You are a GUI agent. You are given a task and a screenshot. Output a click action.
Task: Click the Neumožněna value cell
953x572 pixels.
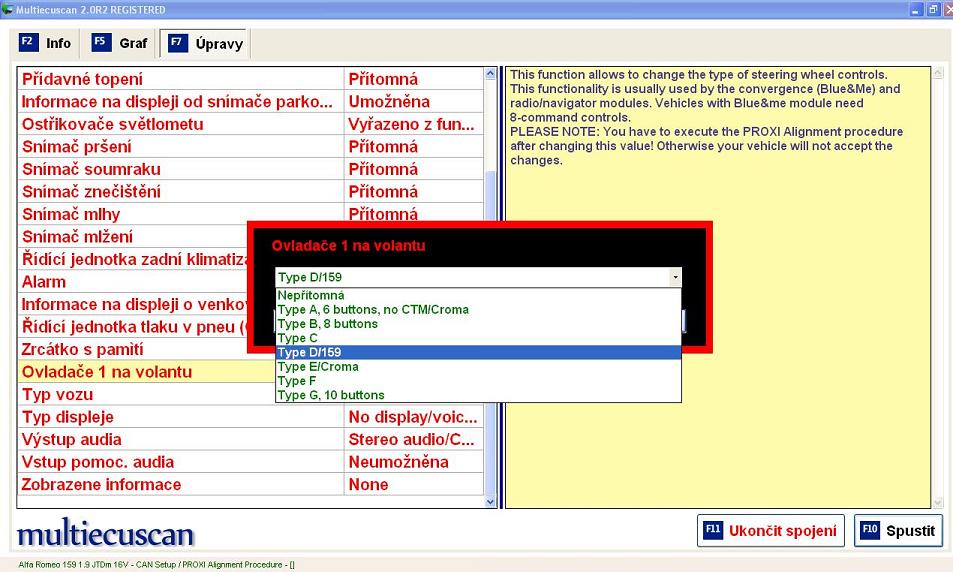(x=413, y=461)
